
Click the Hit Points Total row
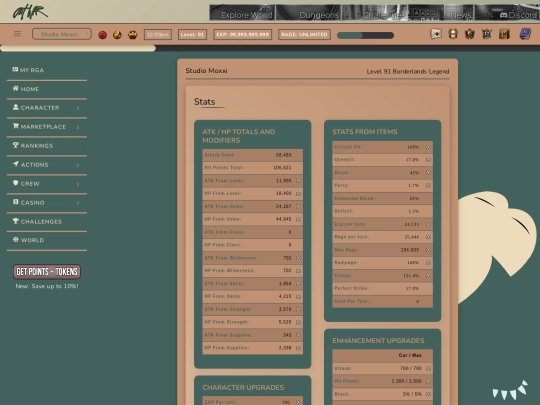coord(252,168)
